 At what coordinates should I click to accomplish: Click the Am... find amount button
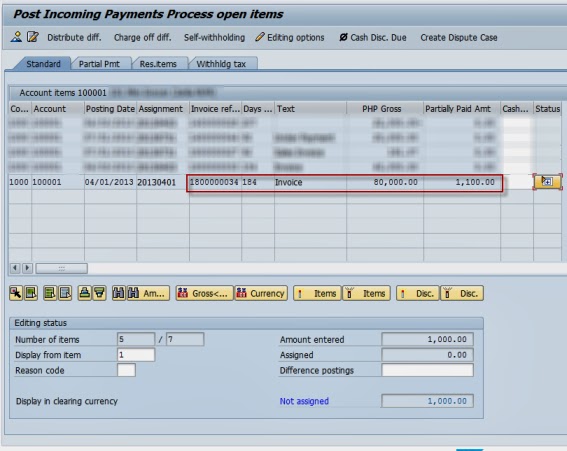point(148,293)
